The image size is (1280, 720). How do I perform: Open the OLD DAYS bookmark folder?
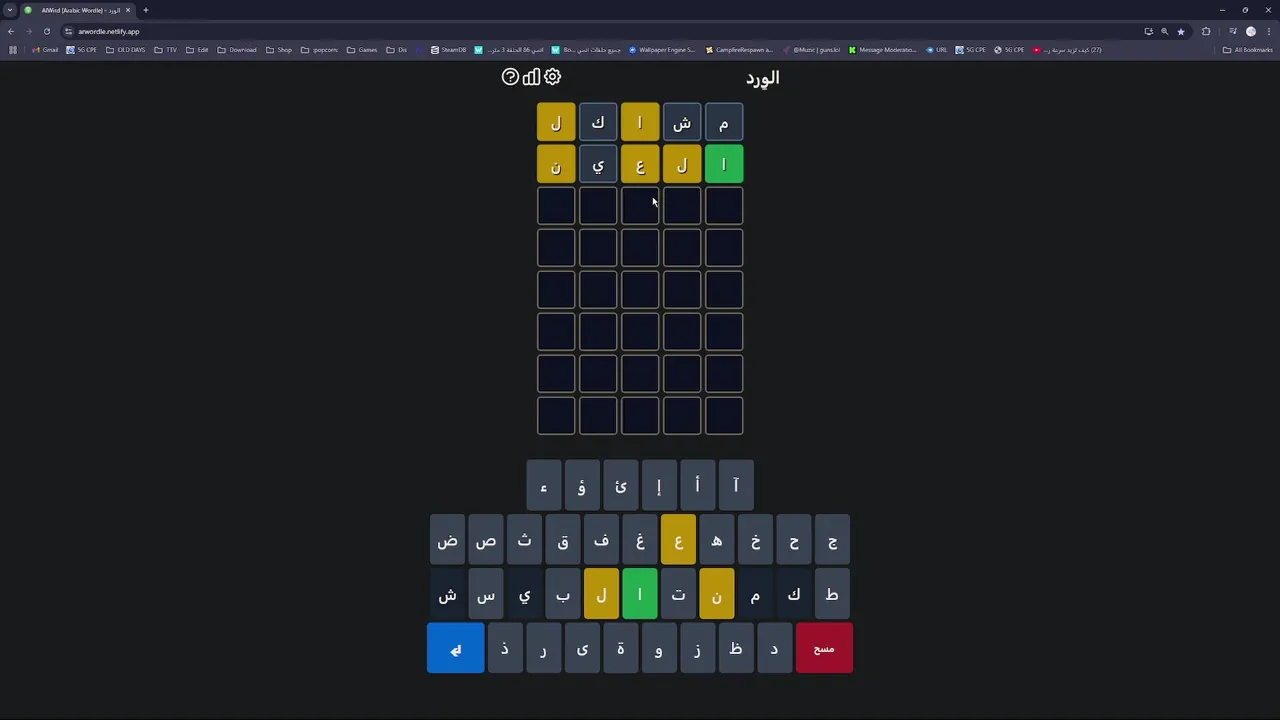click(x=125, y=50)
